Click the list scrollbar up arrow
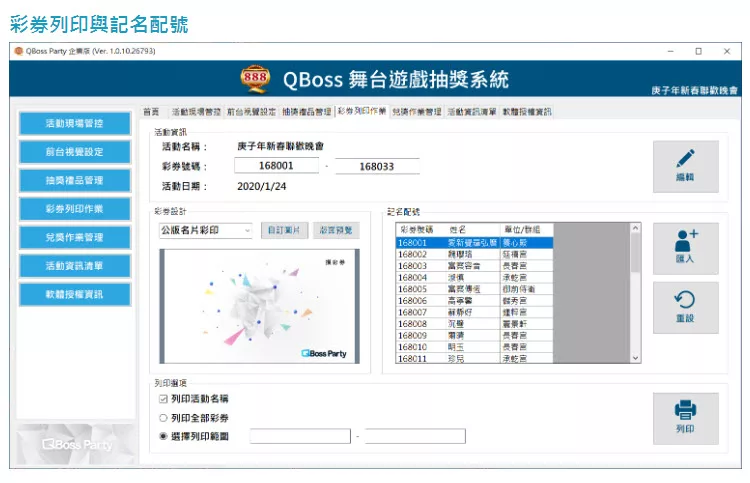 pos(634,228)
